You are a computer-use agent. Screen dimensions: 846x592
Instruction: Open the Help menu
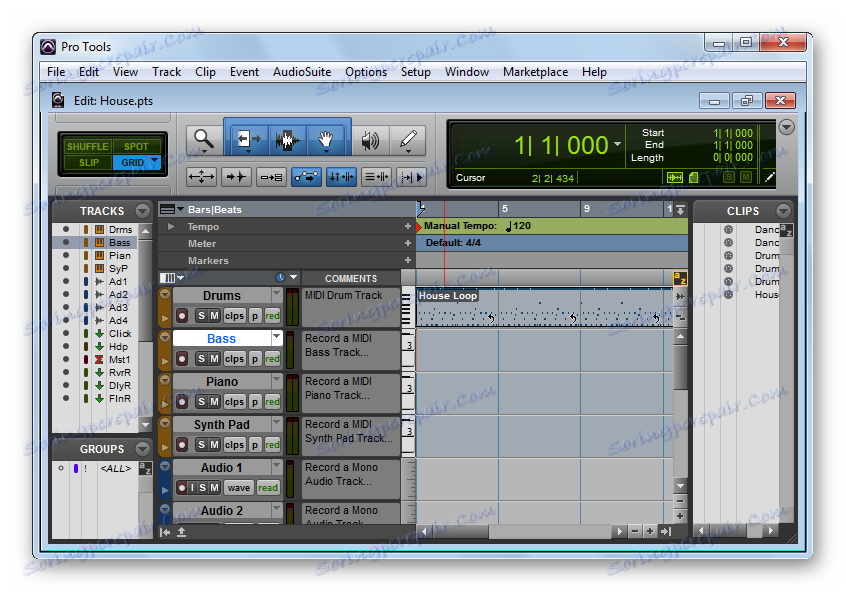(594, 72)
